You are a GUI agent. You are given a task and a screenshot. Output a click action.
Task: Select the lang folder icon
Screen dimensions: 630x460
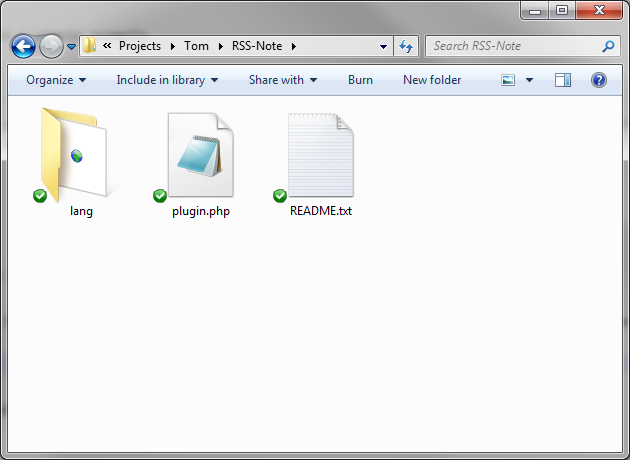point(74,155)
